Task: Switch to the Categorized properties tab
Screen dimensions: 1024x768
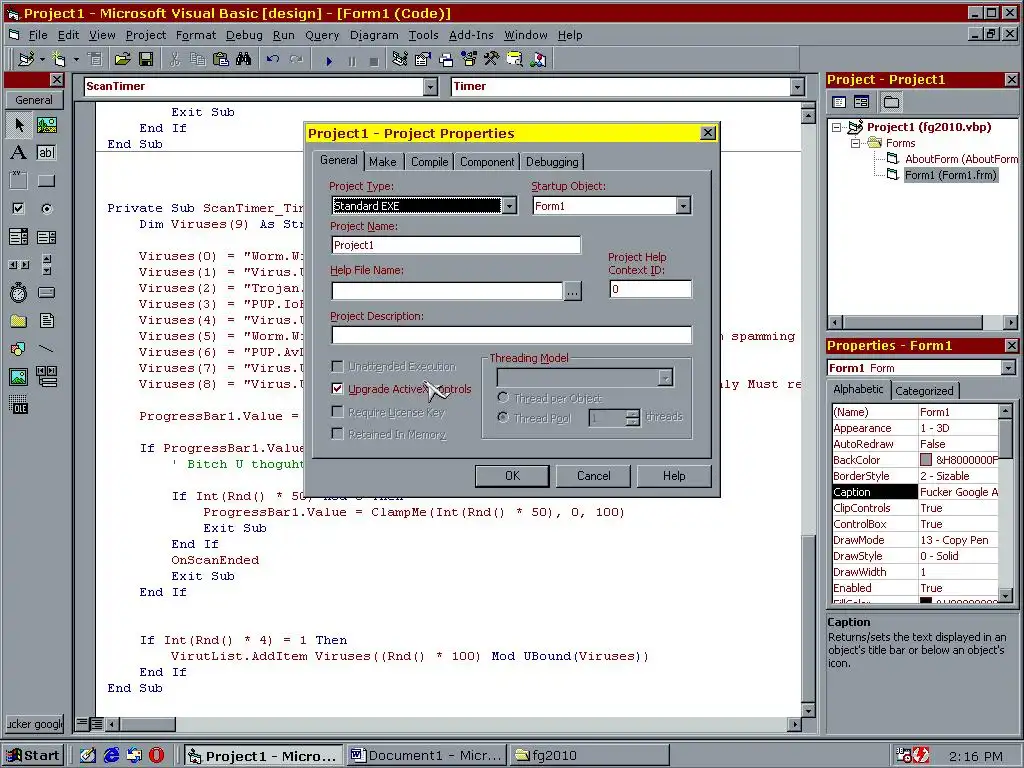Action: click(923, 391)
